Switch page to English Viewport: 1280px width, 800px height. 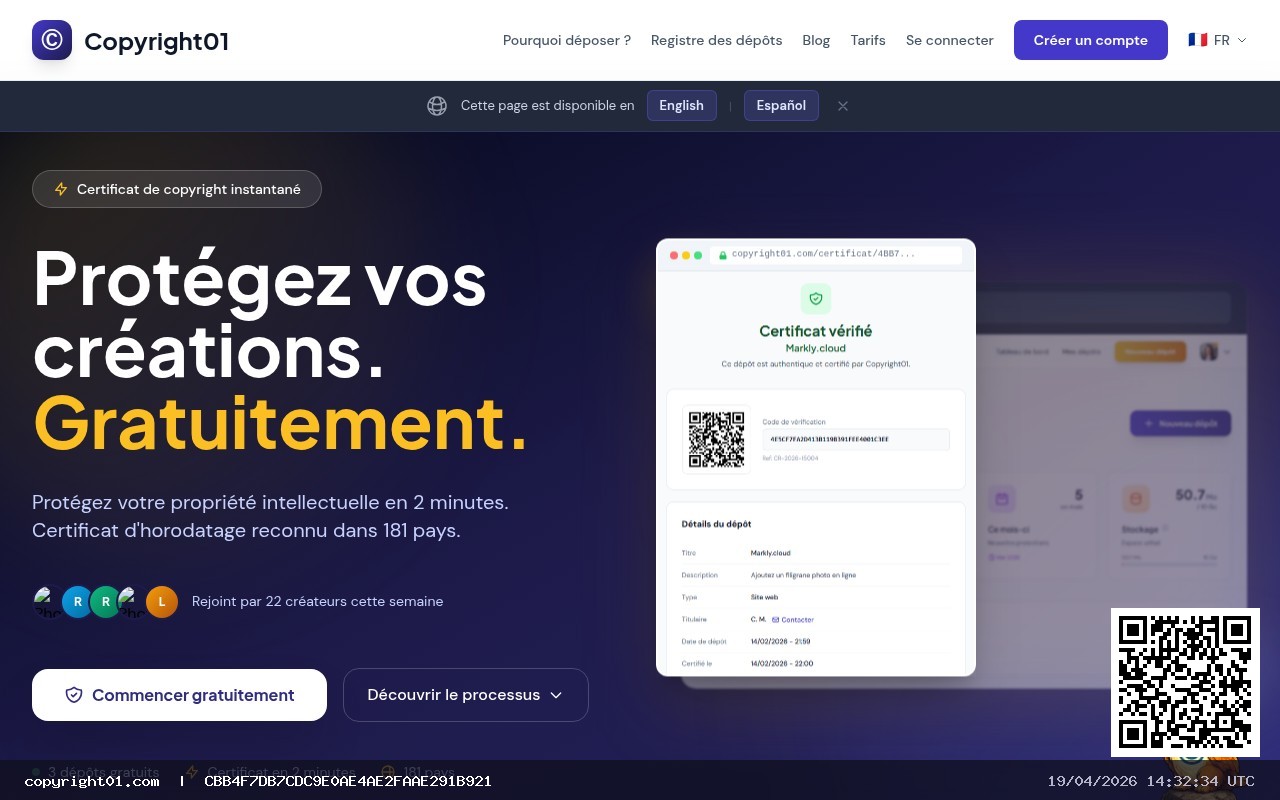pos(682,106)
